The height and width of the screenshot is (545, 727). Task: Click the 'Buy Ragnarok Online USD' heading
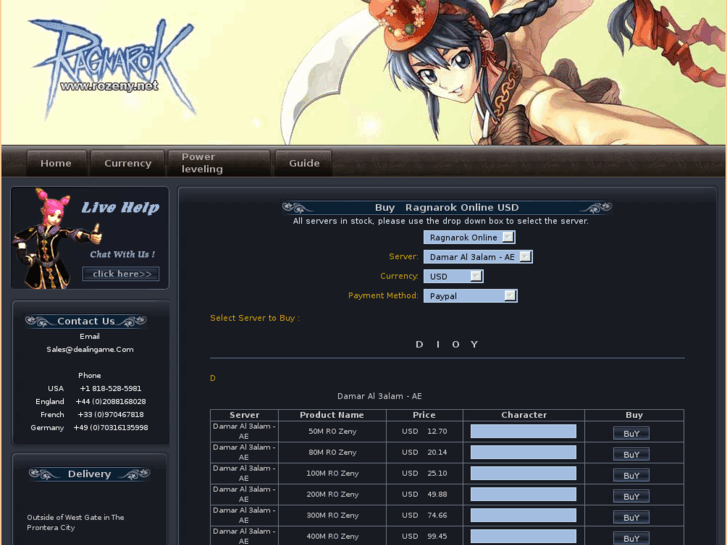pyautogui.click(x=447, y=207)
